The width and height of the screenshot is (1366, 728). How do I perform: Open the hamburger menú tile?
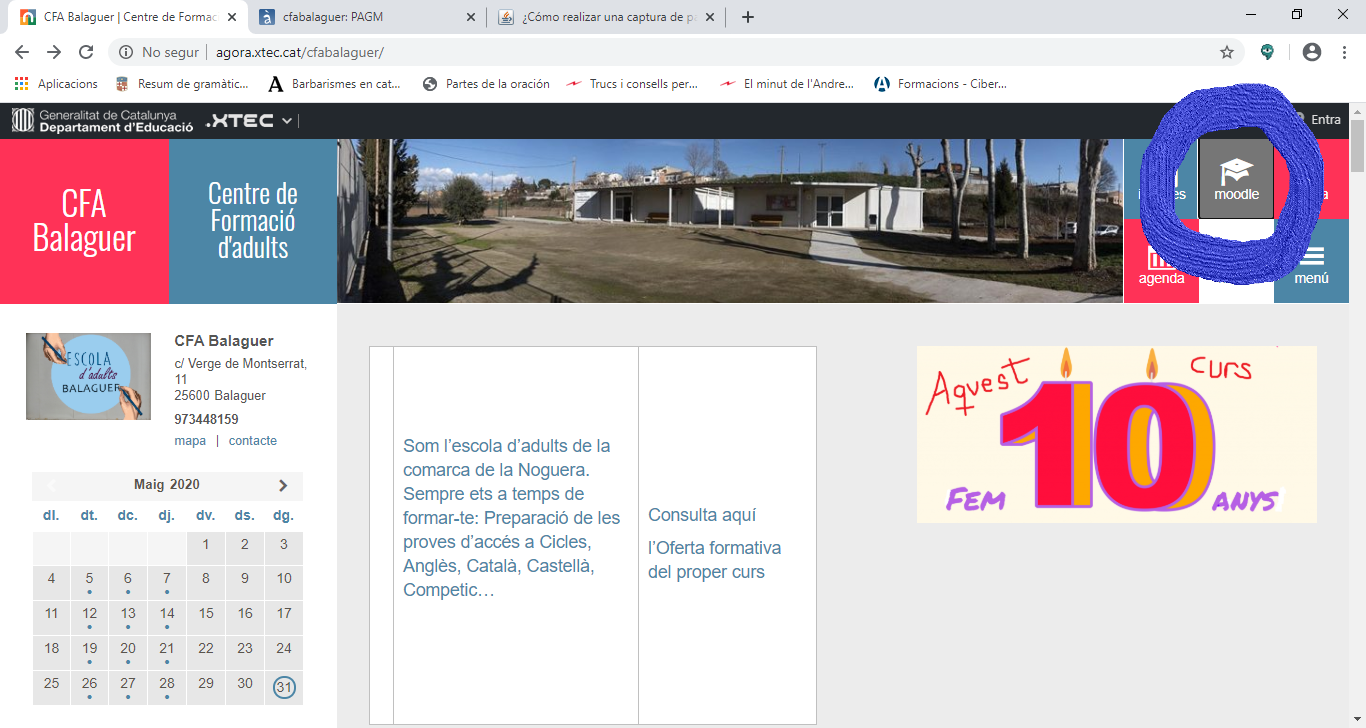1311,264
